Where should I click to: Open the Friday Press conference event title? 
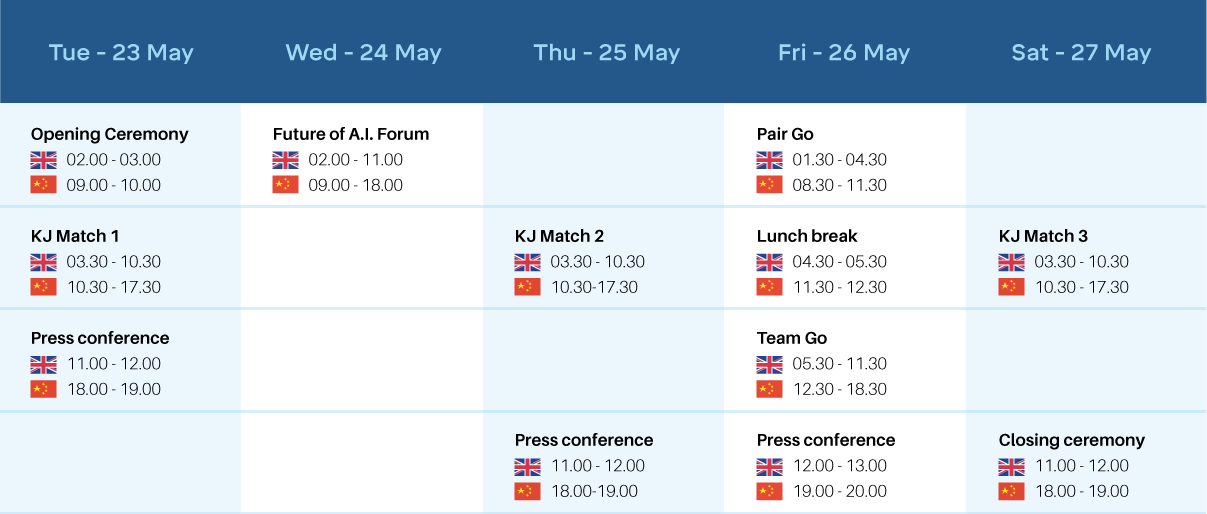826,440
